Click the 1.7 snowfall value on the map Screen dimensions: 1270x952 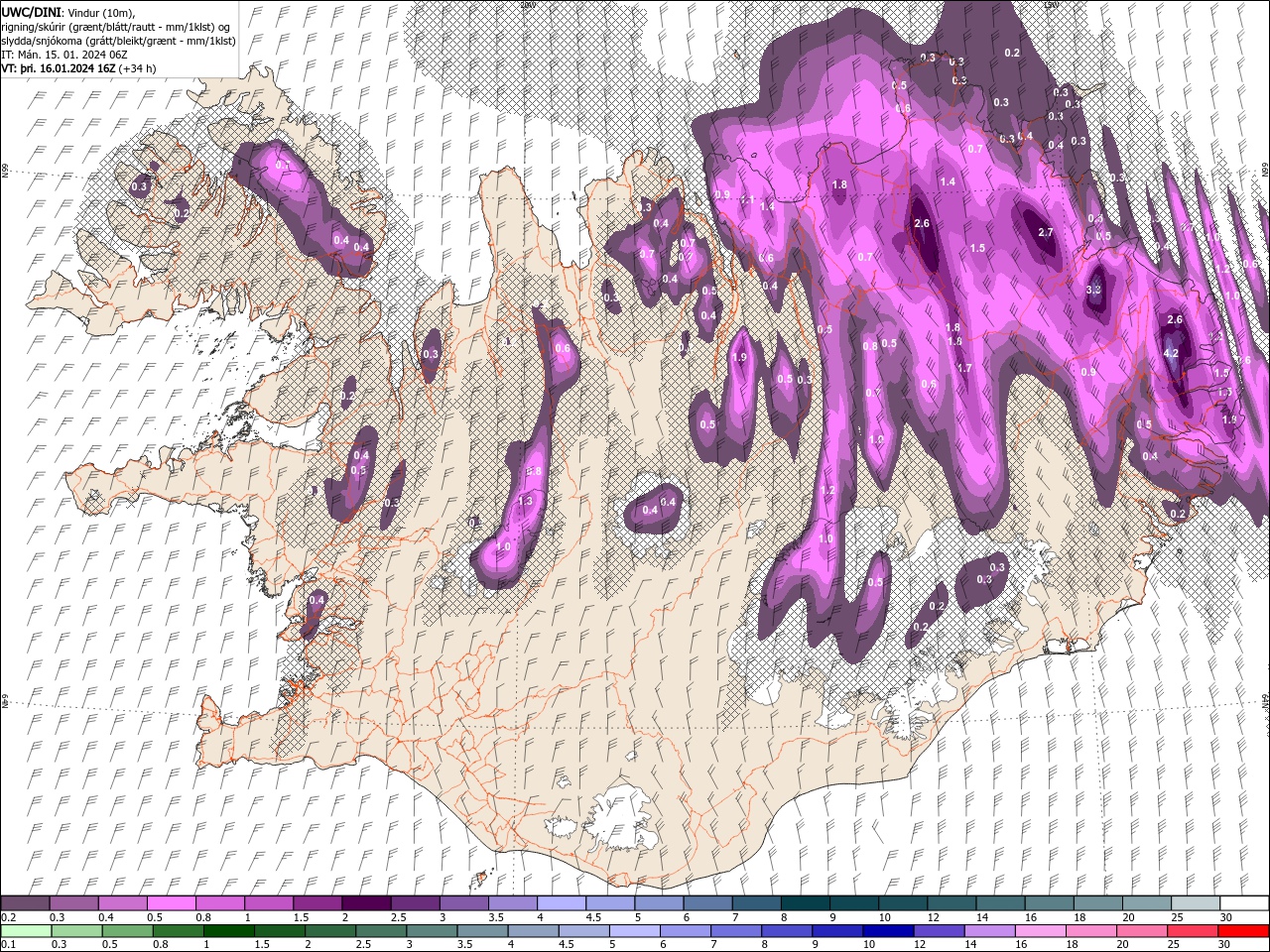coord(963,368)
